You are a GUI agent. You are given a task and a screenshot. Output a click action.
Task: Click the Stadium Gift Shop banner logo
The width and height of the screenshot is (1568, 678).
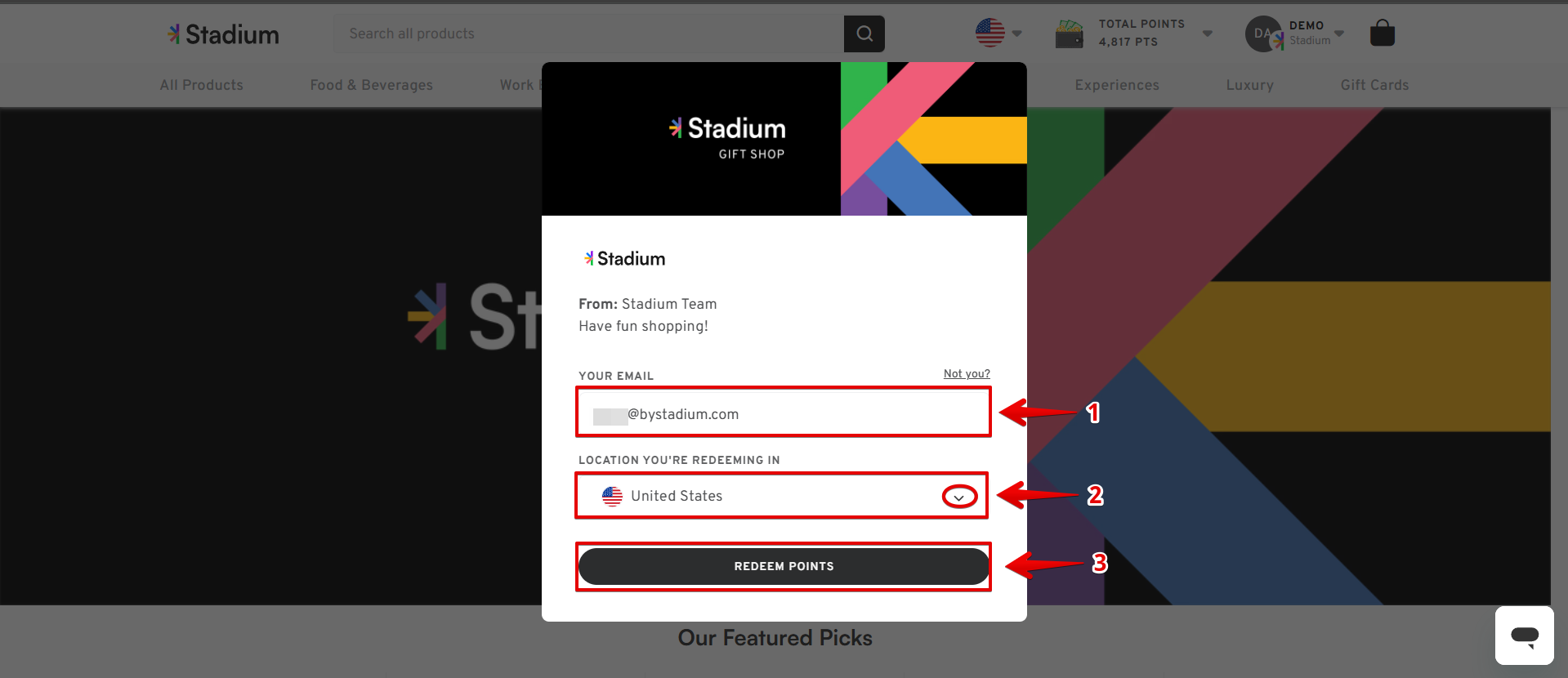[727, 137]
